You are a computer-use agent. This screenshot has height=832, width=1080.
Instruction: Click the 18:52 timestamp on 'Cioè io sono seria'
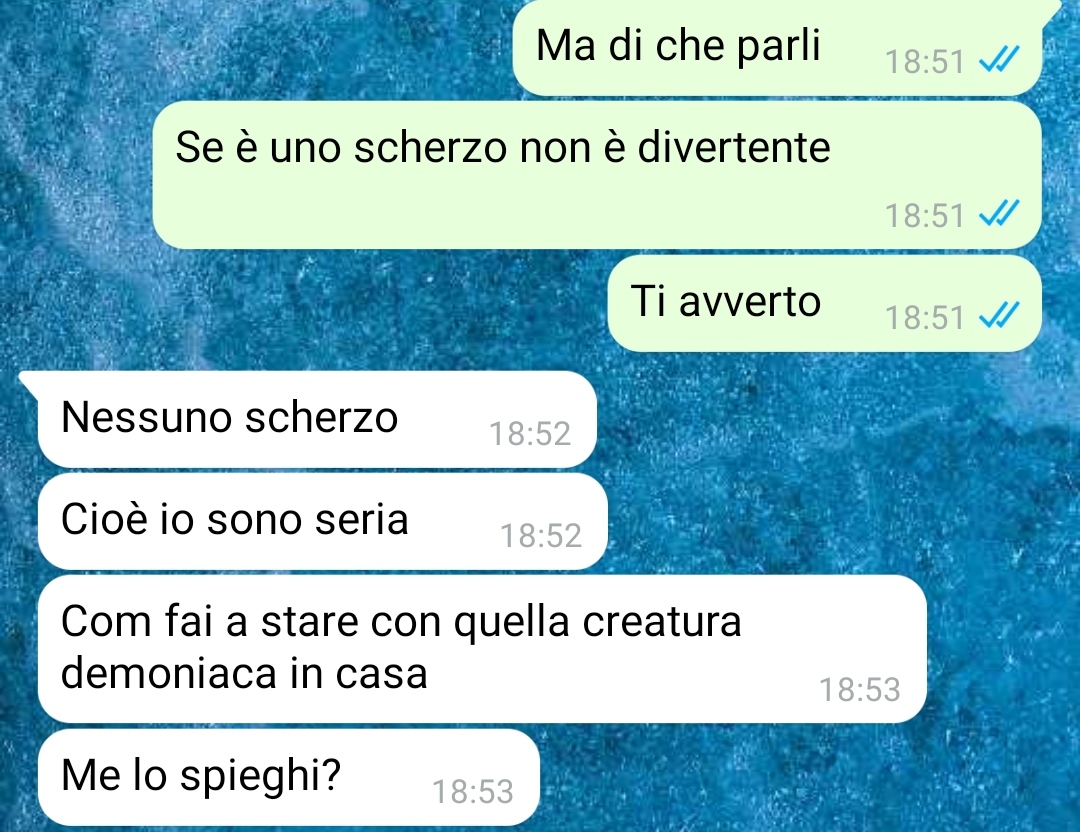[x=541, y=536]
